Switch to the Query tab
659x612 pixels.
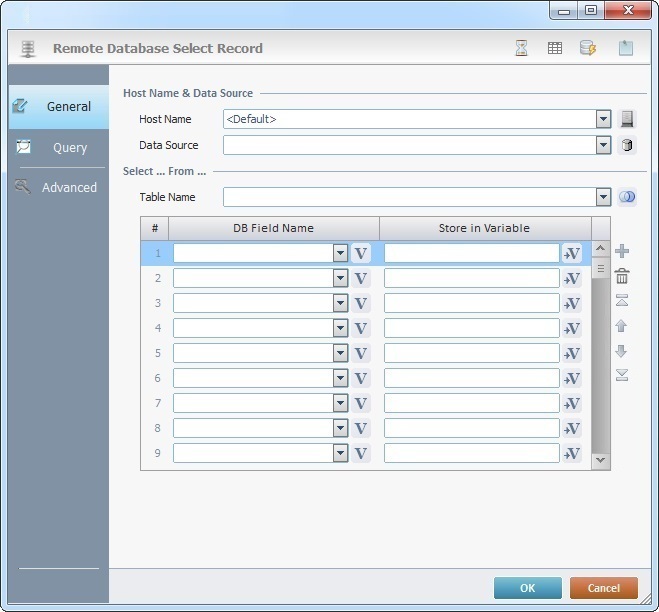click(x=69, y=147)
